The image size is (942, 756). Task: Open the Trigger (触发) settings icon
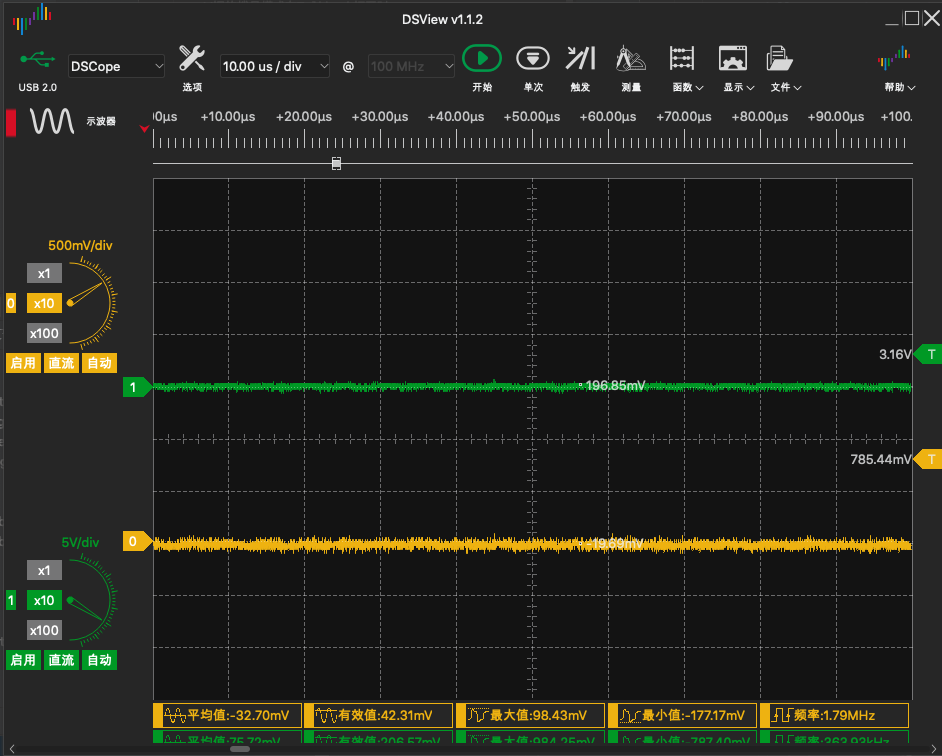pos(580,58)
